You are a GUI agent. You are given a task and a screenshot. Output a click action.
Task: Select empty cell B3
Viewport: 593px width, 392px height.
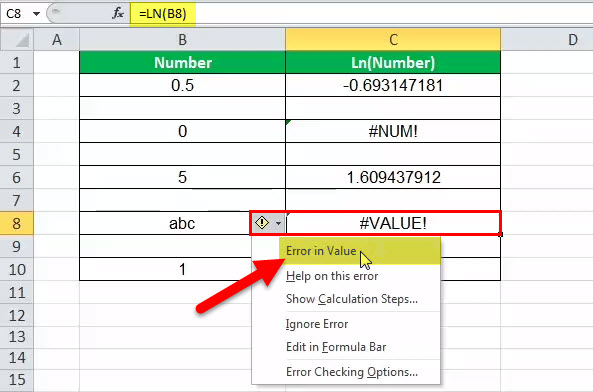click(182, 108)
